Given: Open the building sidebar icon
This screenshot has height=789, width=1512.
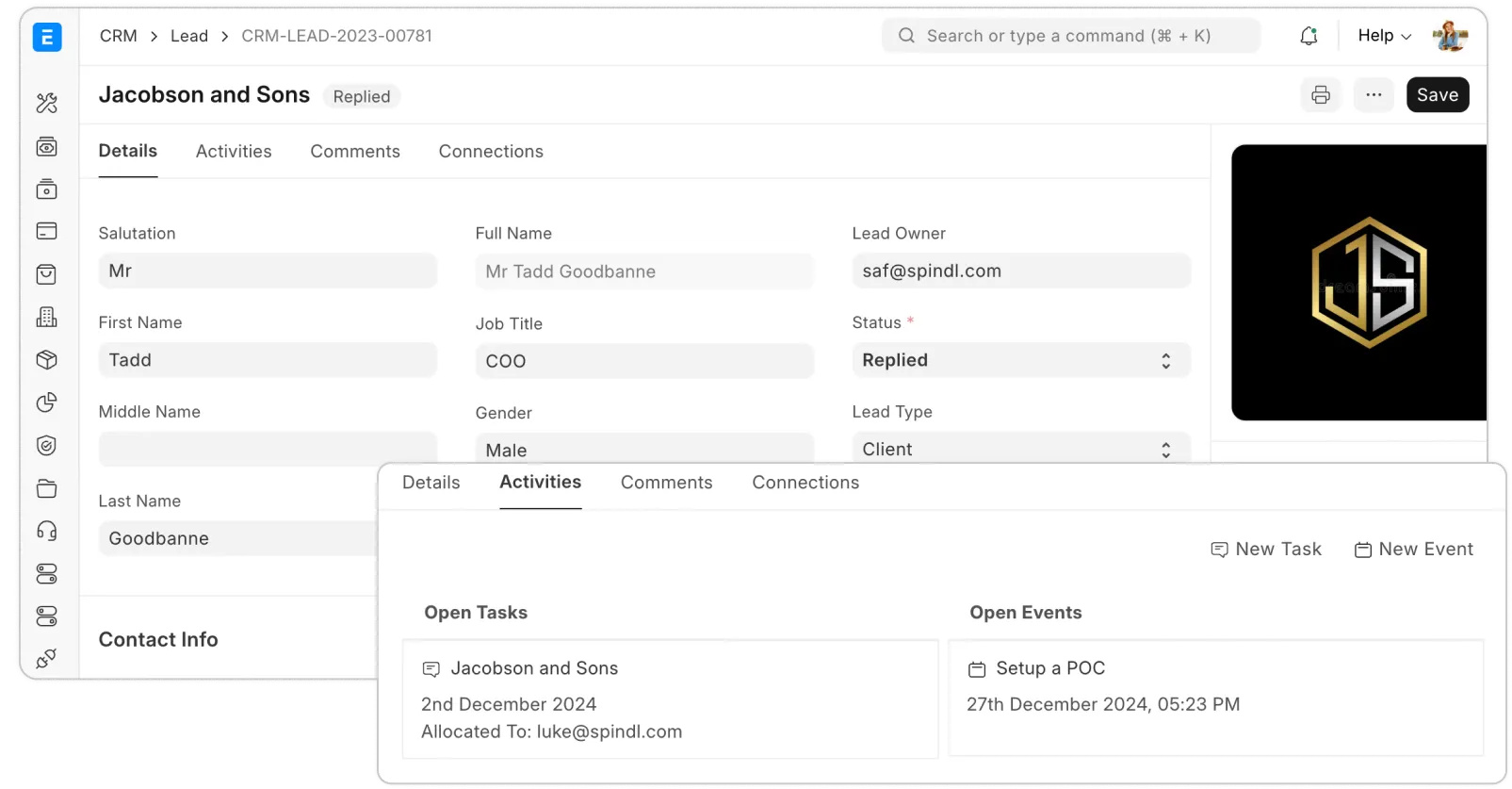Looking at the screenshot, I should coord(46,318).
